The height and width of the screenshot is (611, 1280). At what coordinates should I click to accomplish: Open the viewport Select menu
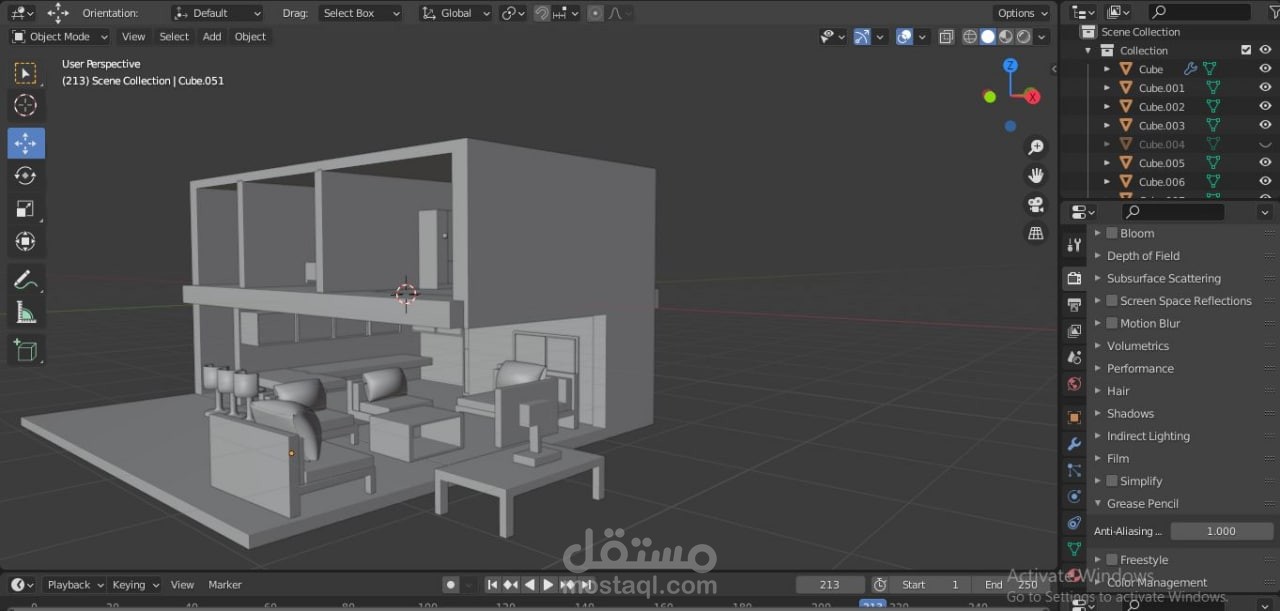tap(174, 37)
